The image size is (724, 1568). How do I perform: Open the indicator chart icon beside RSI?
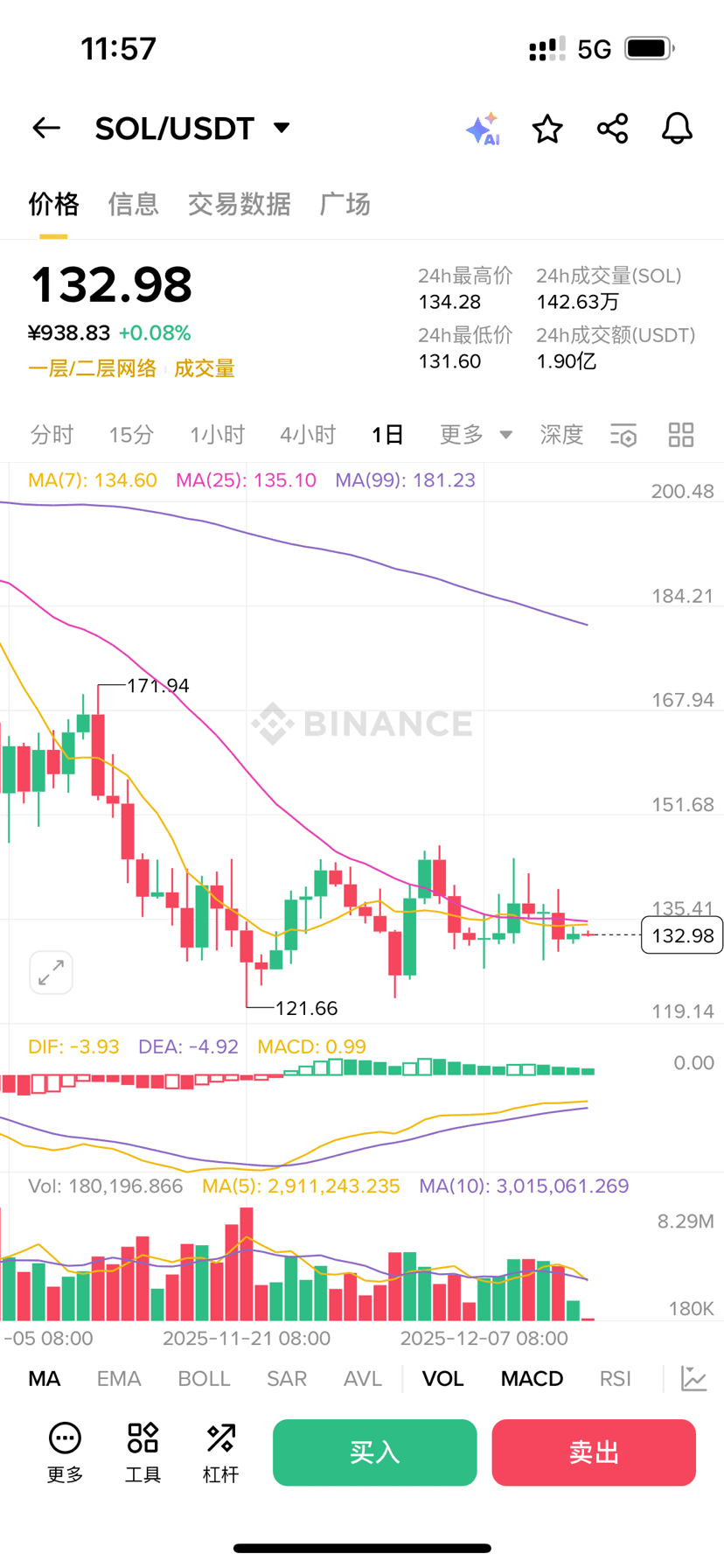pyautogui.click(x=694, y=1379)
